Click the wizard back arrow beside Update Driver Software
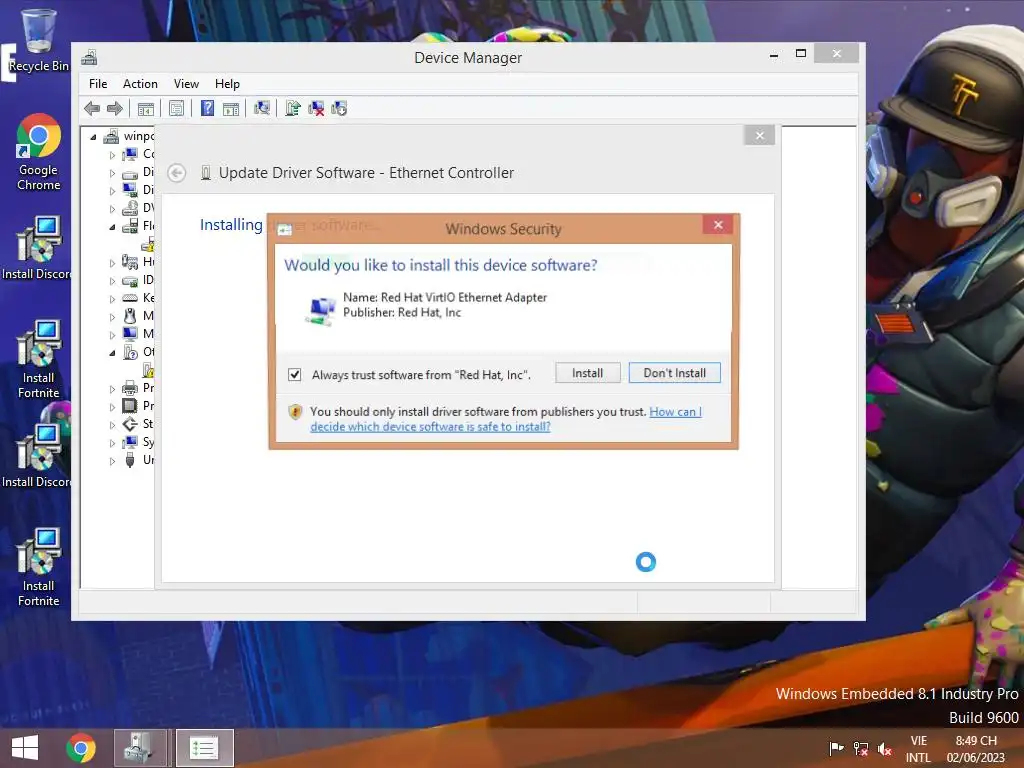The height and width of the screenshot is (768, 1024). [176, 173]
